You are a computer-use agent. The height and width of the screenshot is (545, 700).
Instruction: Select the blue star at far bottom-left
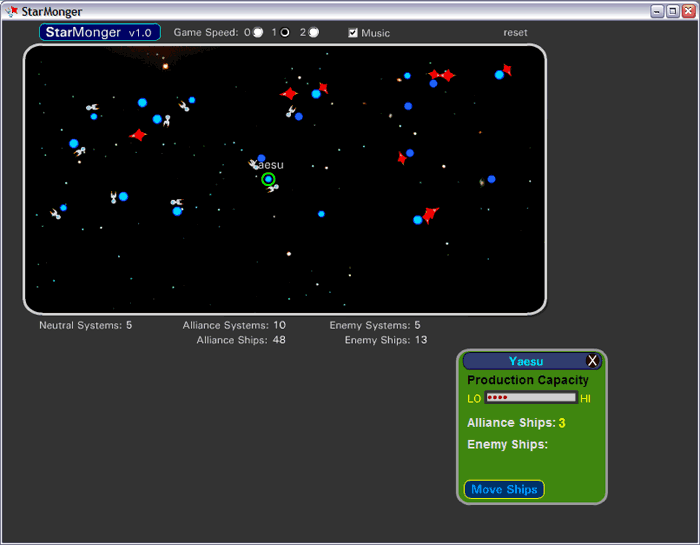pyautogui.click(x=63, y=208)
